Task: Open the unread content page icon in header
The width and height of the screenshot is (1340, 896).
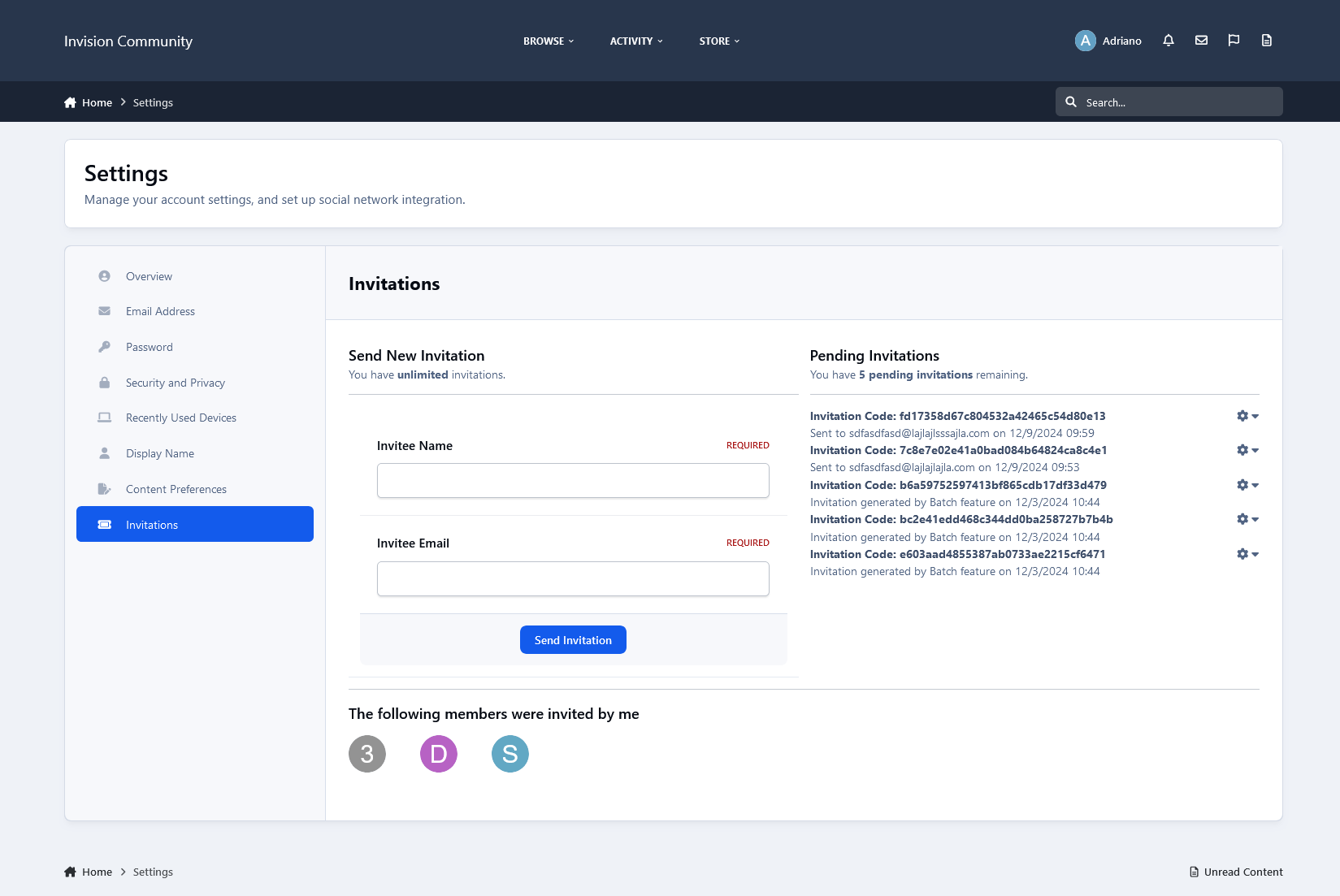Action: (x=1266, y=40)
